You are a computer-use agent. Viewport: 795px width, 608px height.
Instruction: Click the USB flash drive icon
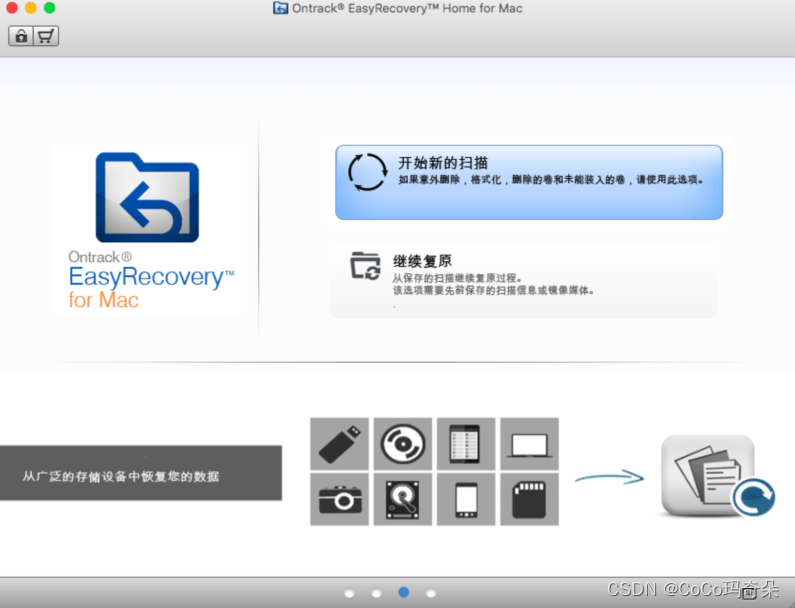pos(339,444)
